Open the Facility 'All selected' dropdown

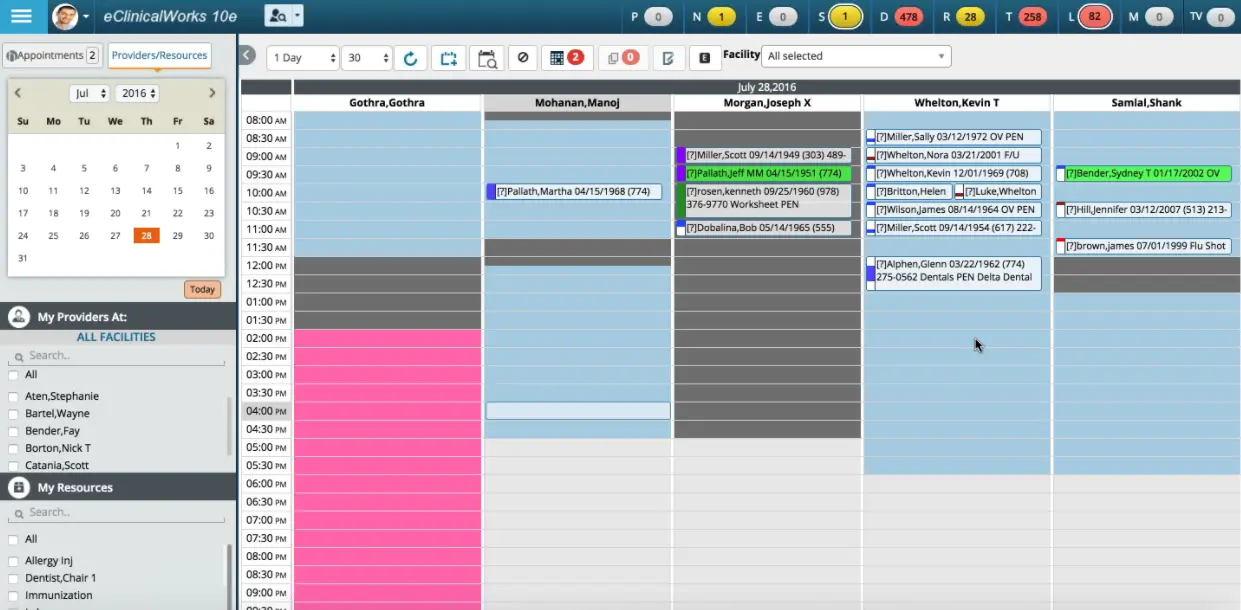[x=855, y=56]
